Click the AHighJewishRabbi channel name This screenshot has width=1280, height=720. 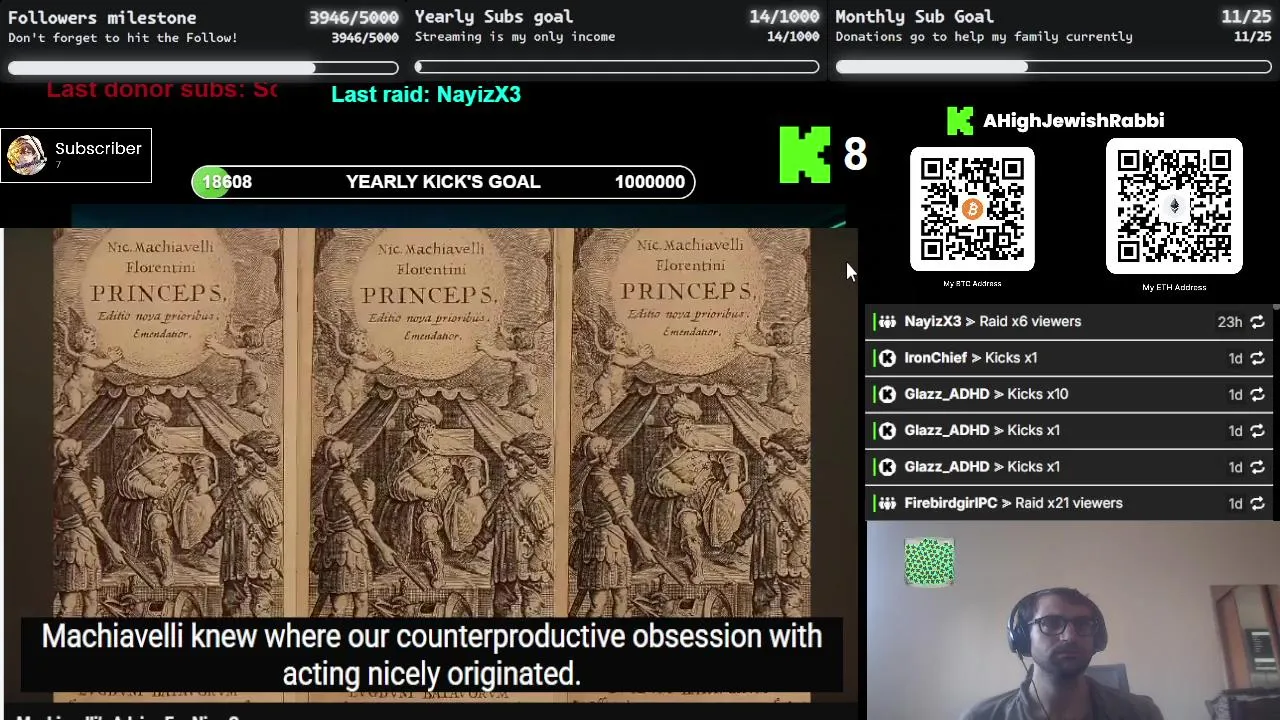click(1073, 121)
